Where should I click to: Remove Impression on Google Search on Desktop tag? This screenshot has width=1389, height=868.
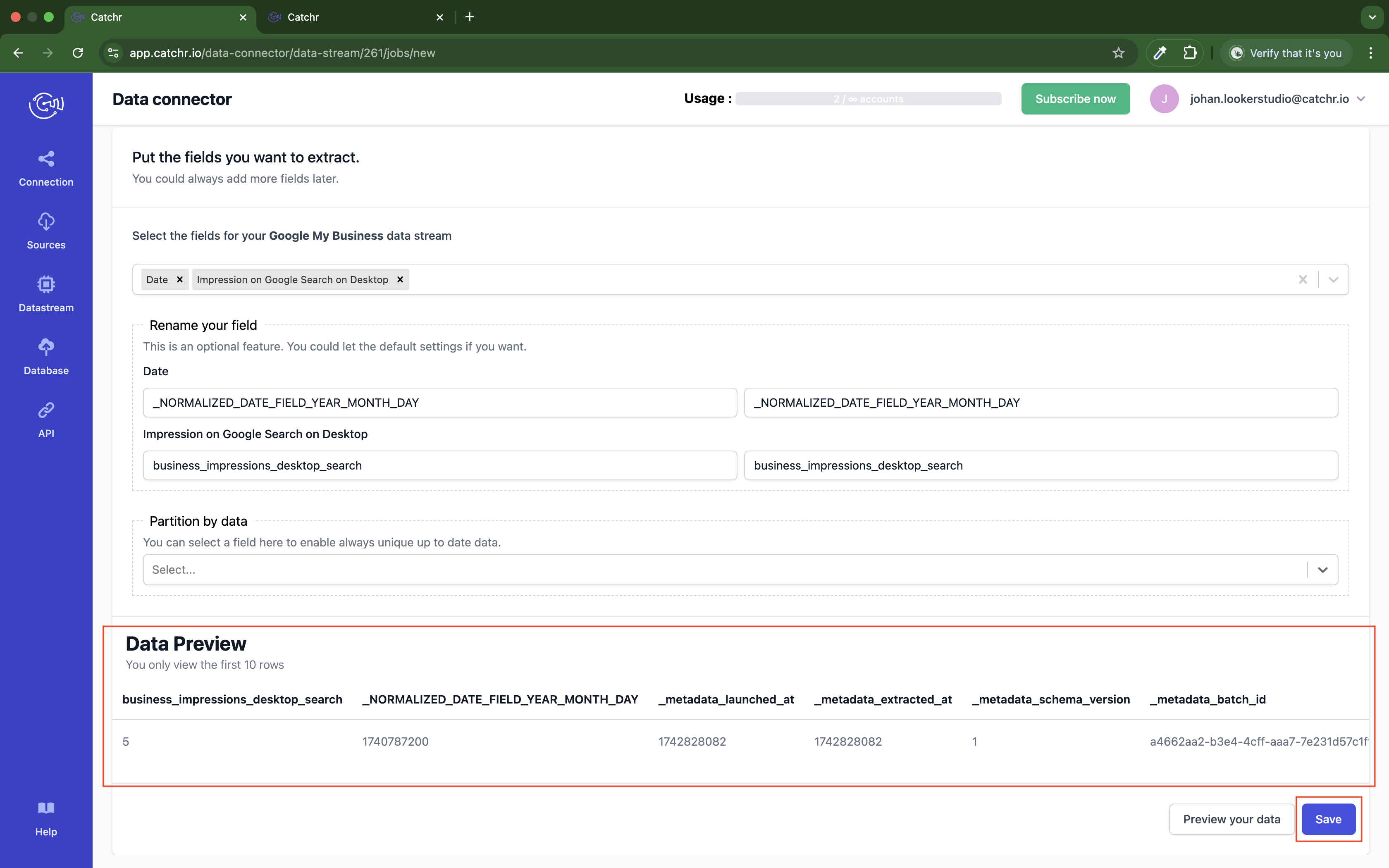pos(400,279)
